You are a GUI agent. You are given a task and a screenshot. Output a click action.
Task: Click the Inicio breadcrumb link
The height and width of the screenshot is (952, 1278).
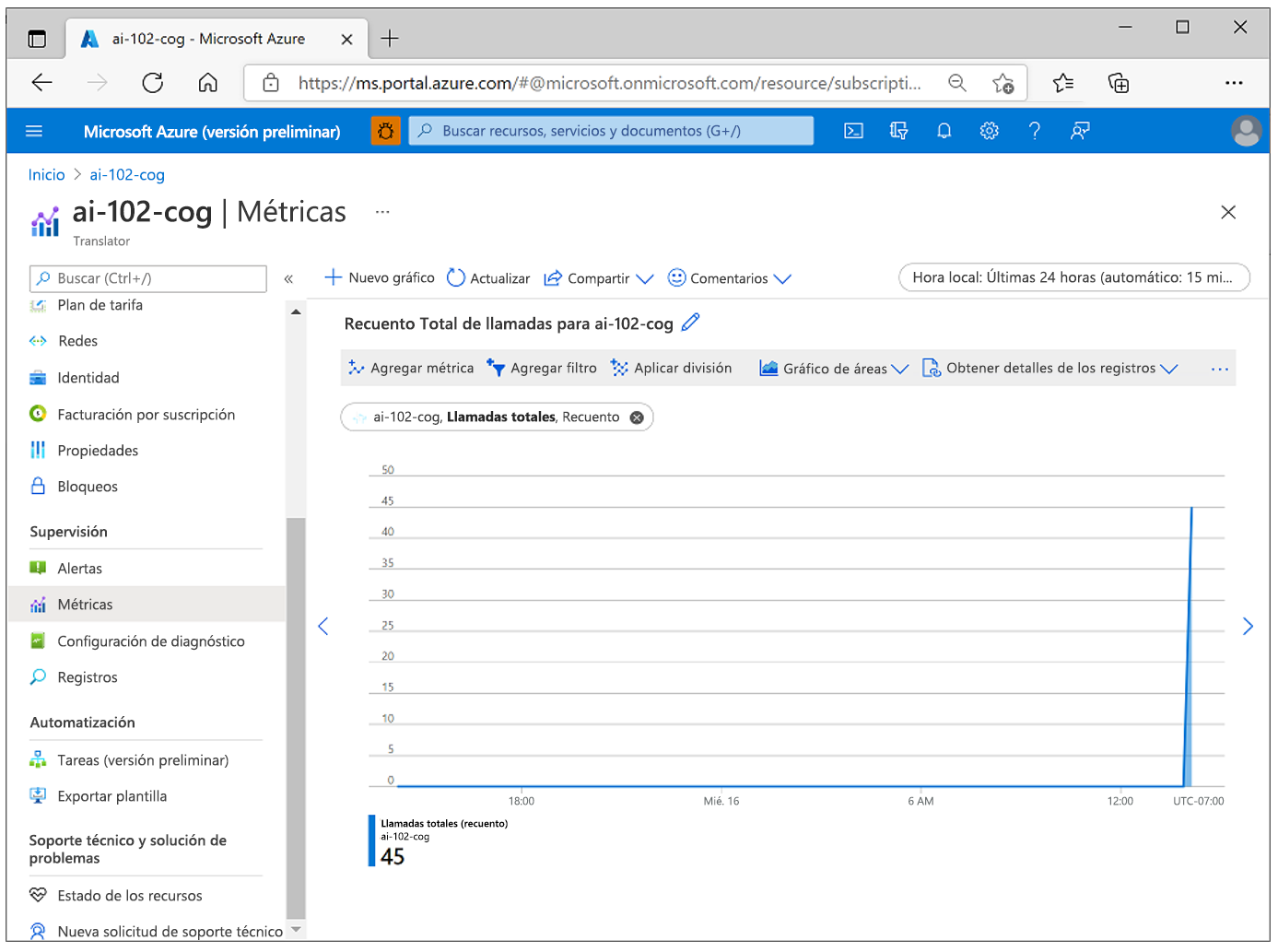(x=46, y=175)
